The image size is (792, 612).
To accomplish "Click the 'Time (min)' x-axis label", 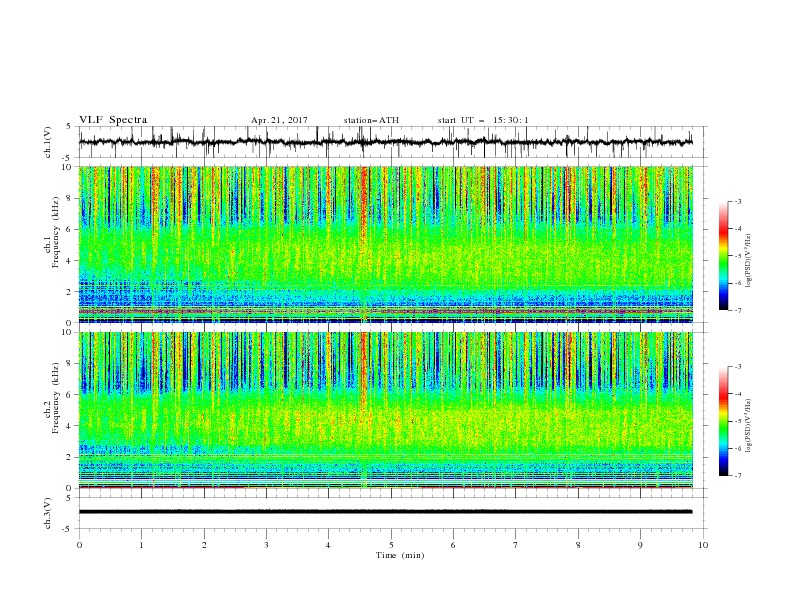I will (x=400, y=555).
